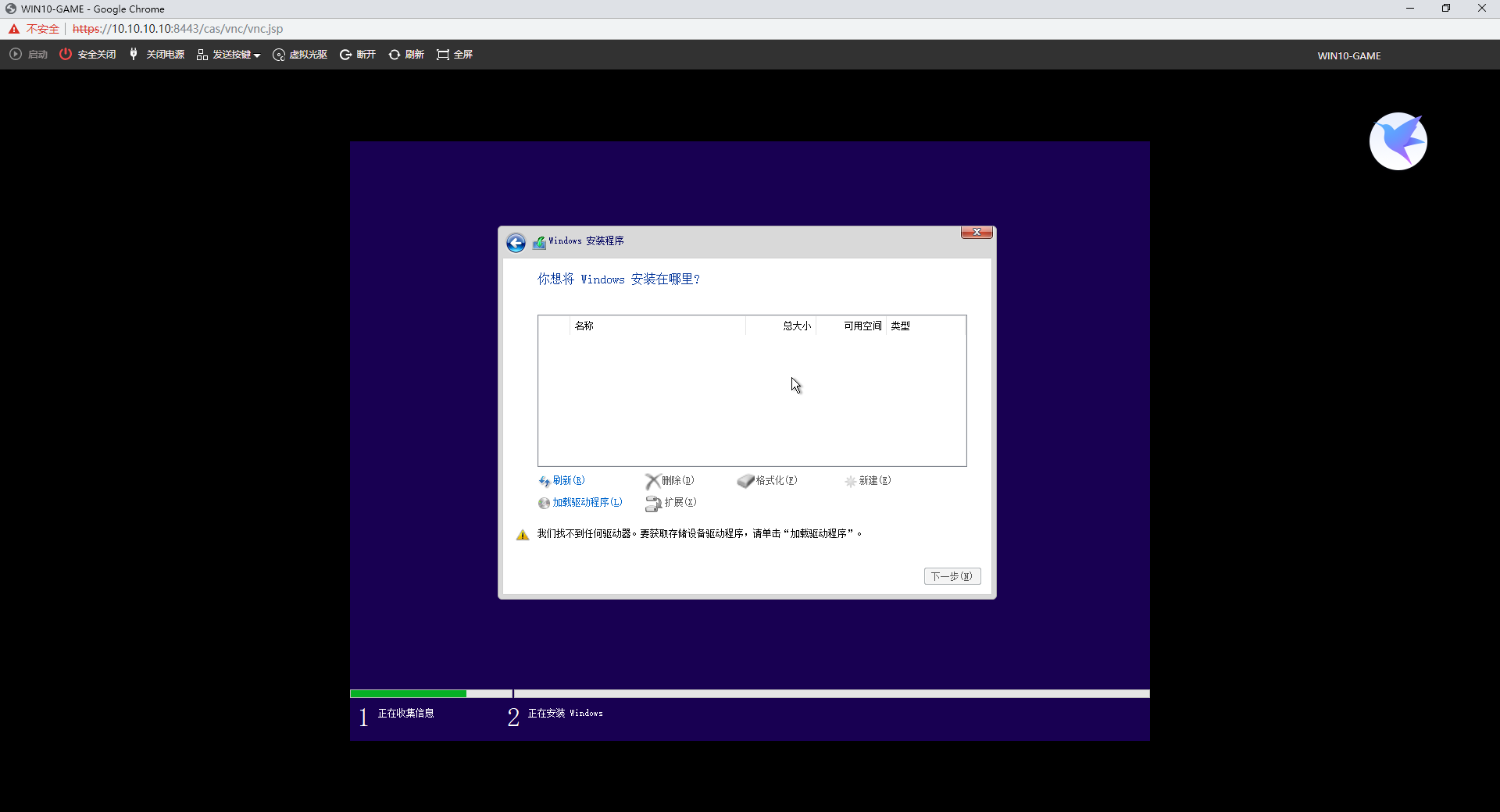The image size is (1500, 812).
Task: Click the heading 你想将 Windows 安装在哪里?
Action: pos(619,280)
